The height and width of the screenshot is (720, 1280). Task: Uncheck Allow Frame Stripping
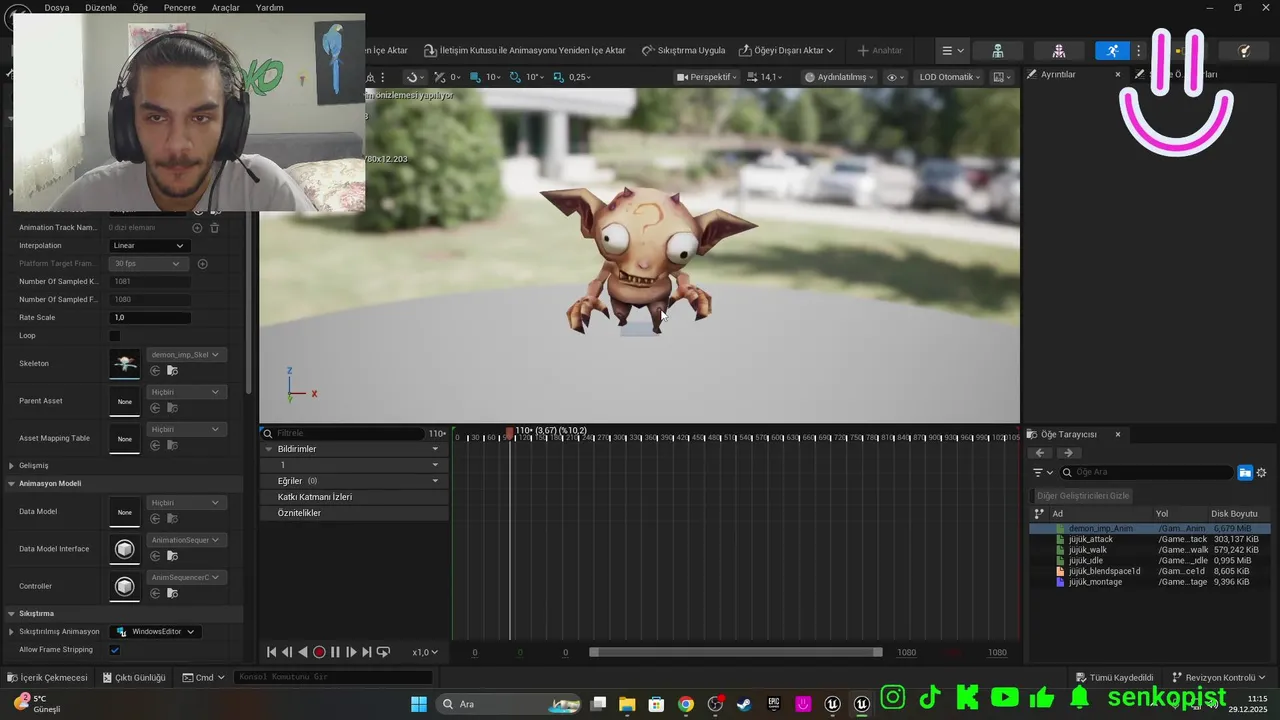pyautogui.click(x=114, y=650)
